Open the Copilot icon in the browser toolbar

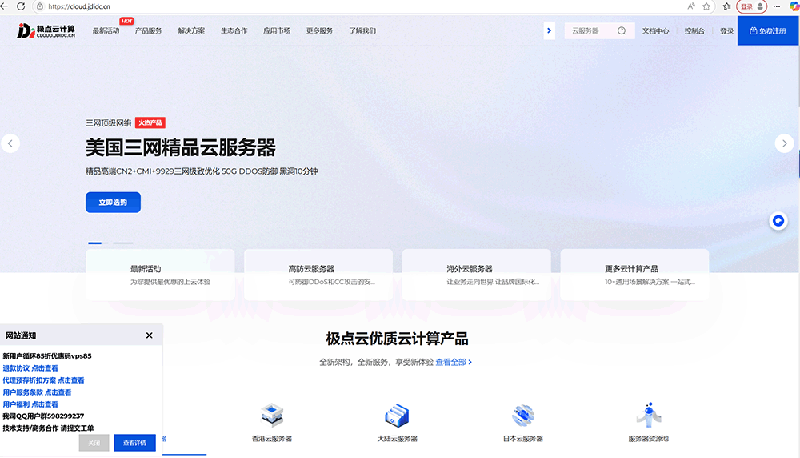tap(794, 6)
